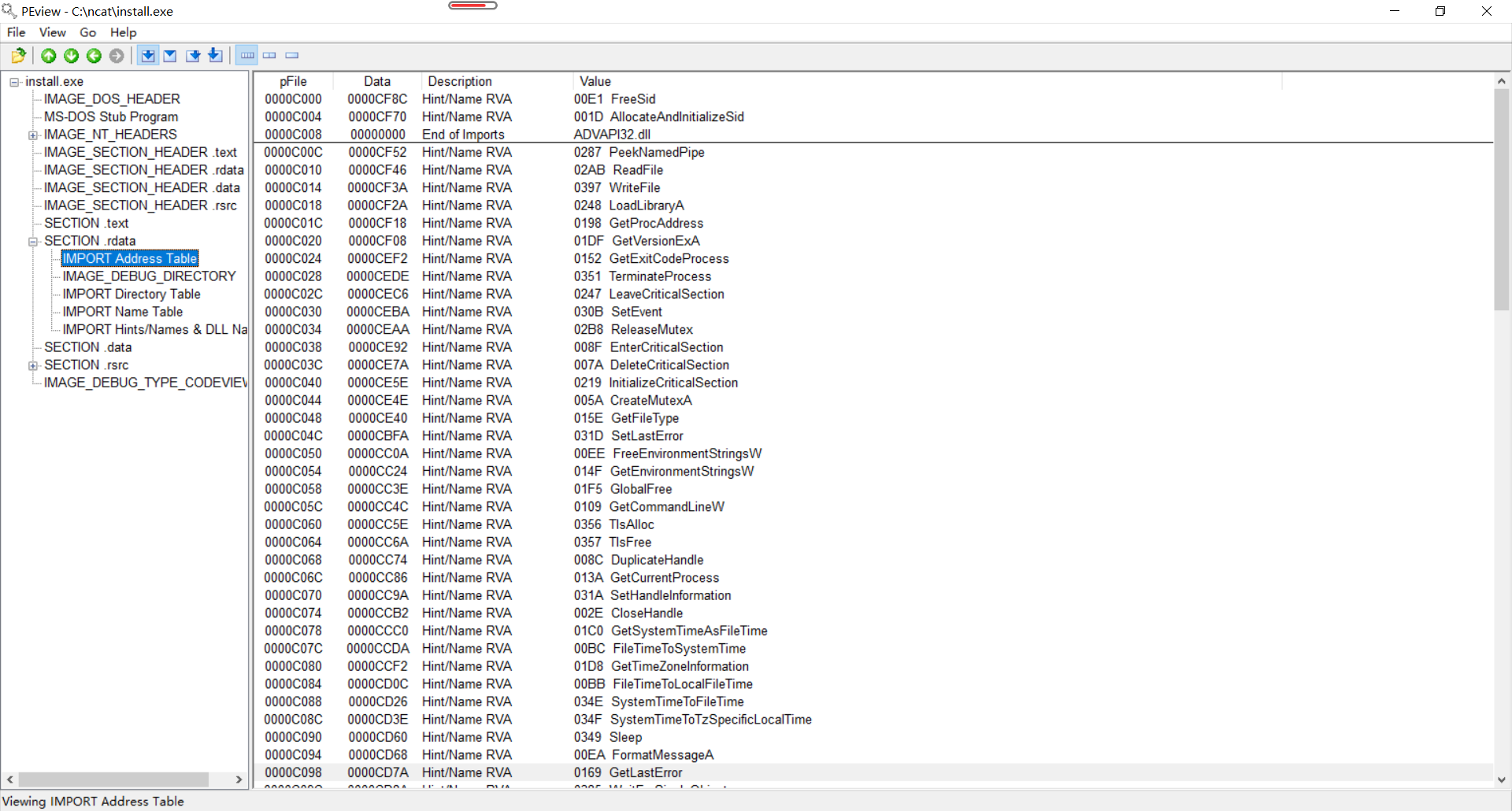
Task: Expand the SECTION .rsrc node
Action: pyautogui.click(x=33, y=365)
